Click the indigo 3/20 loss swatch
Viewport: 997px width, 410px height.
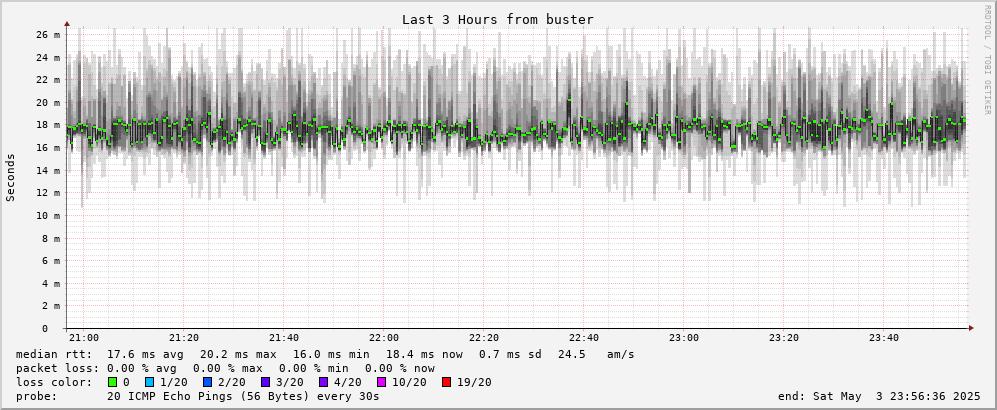coord(265,382)
